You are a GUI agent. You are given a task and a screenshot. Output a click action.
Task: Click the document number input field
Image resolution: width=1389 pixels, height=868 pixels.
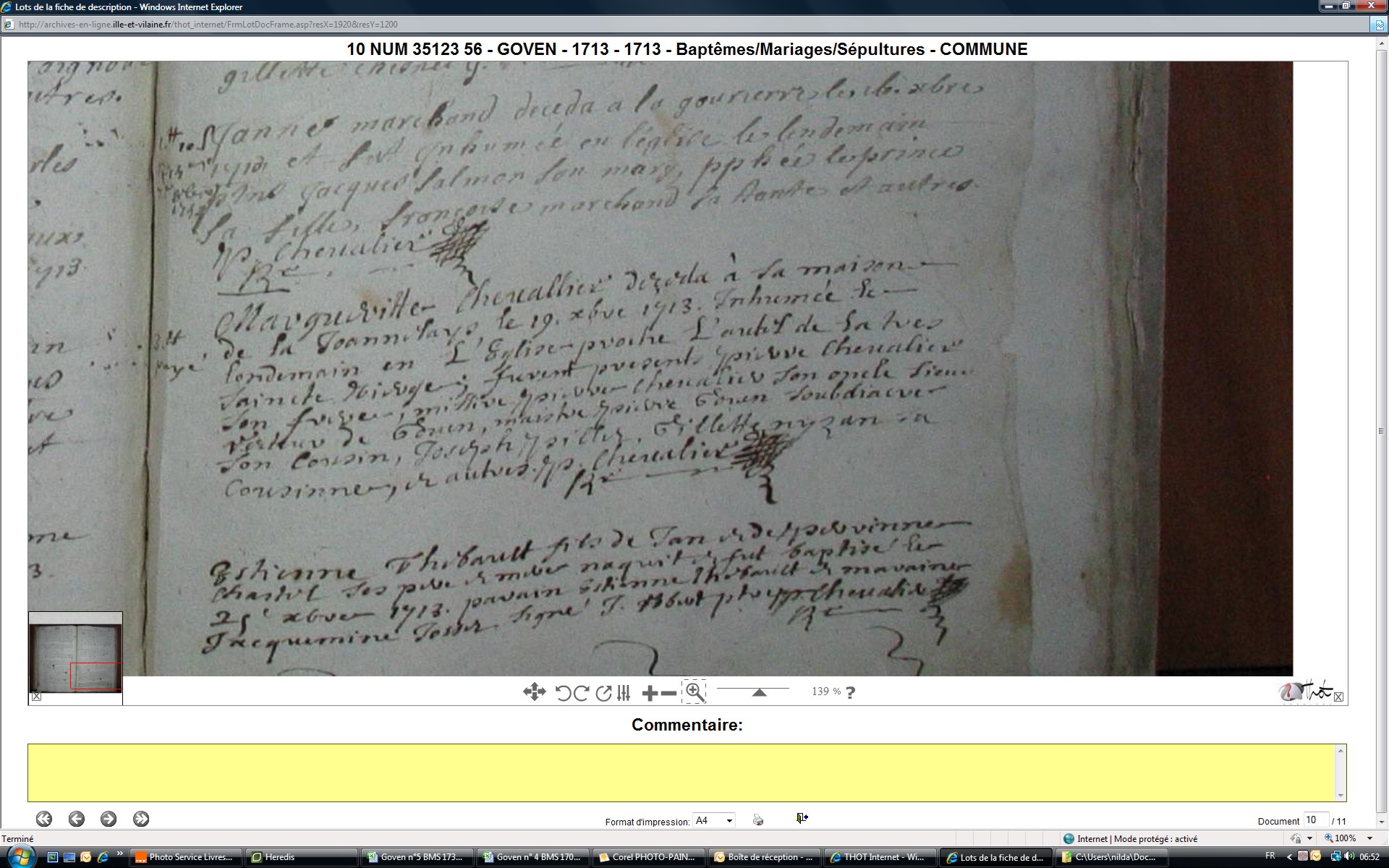coord(1315,820)
